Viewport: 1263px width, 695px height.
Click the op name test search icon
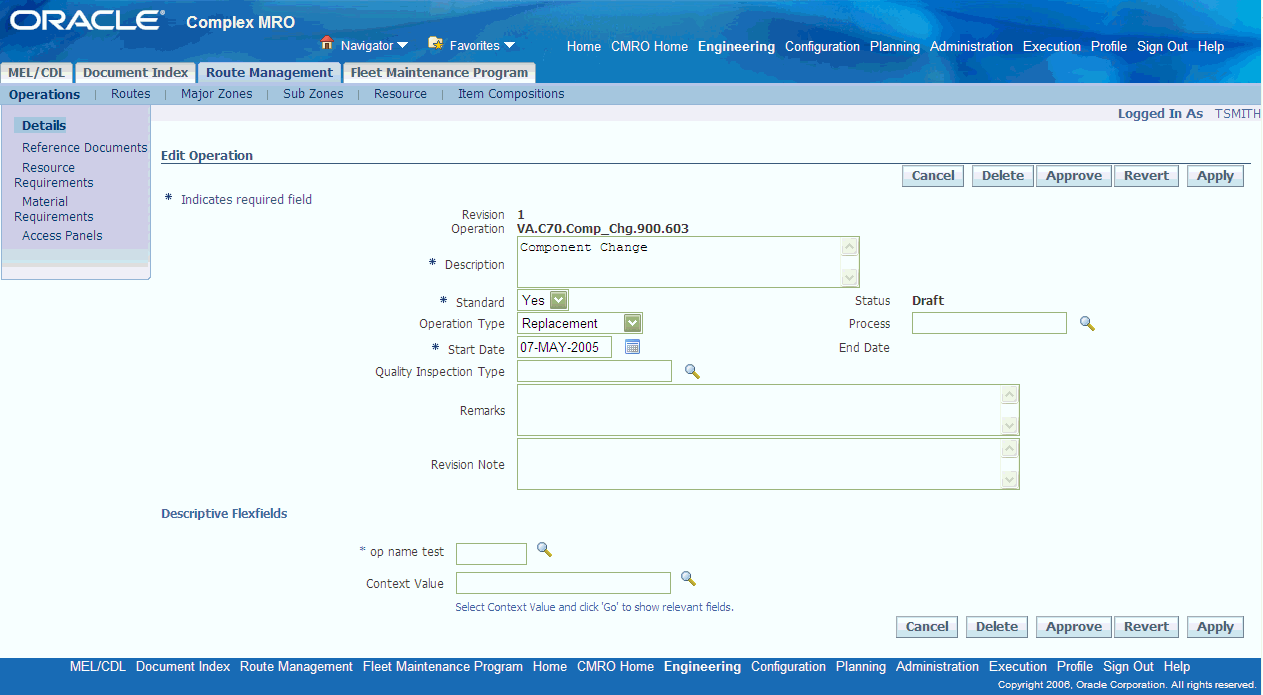click(x=544, y=550)
